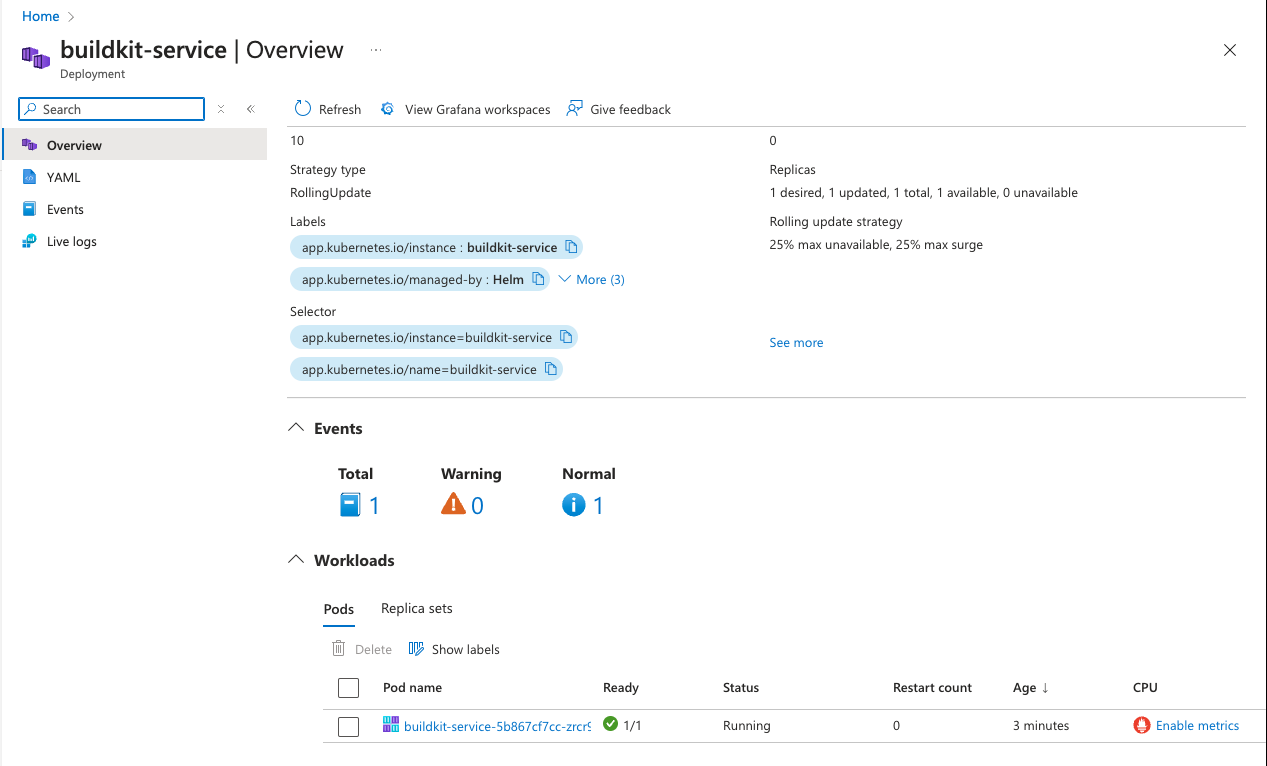Expand More (3) labels
The height and width of the screenshot is (766, 1267).
pos(591,279)
